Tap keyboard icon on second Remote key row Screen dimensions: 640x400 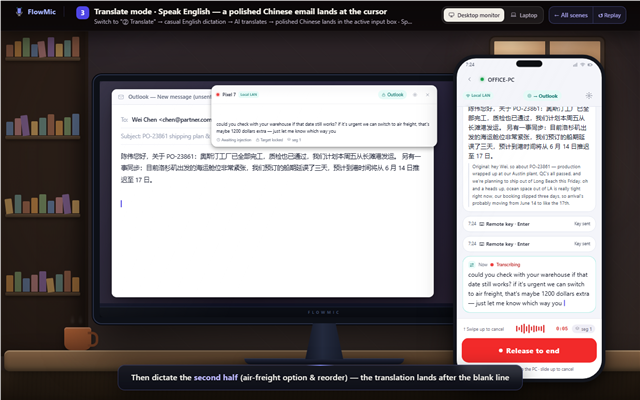tap(482, 244)
